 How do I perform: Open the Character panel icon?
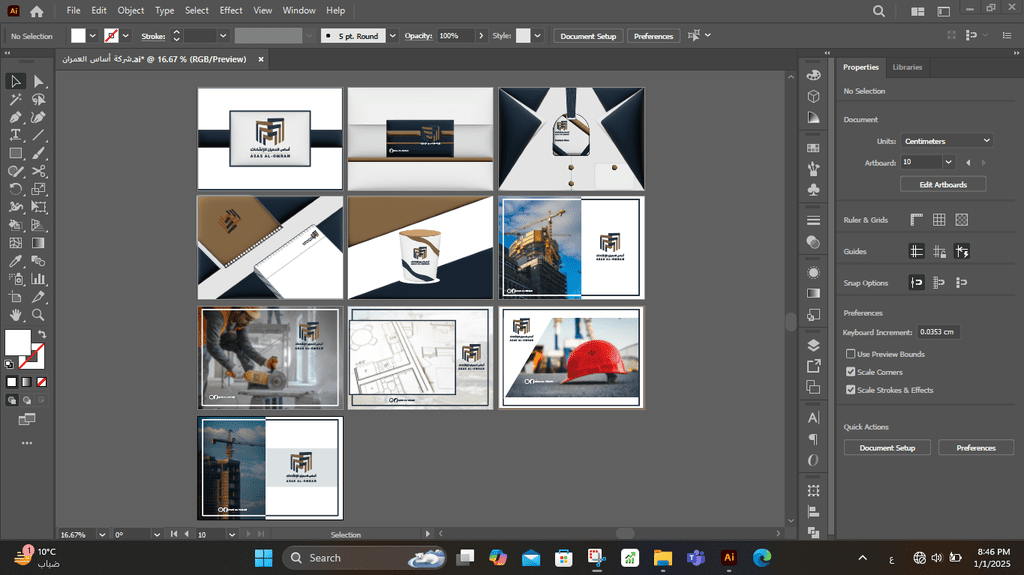(x=813, y=418)
